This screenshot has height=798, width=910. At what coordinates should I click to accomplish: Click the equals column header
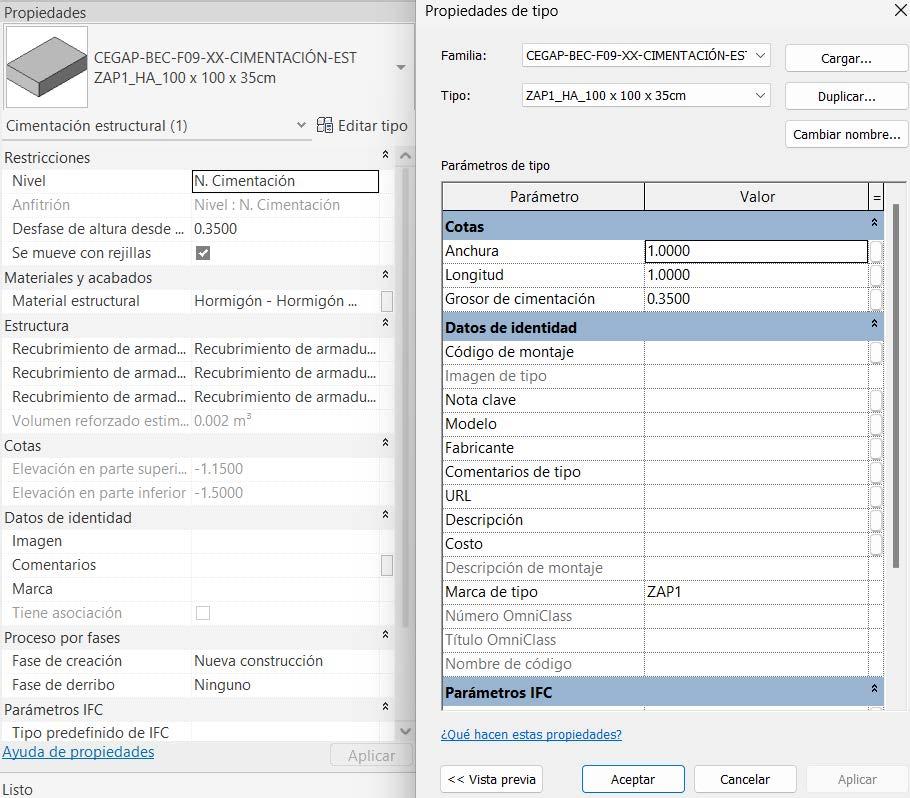point(876,197)
